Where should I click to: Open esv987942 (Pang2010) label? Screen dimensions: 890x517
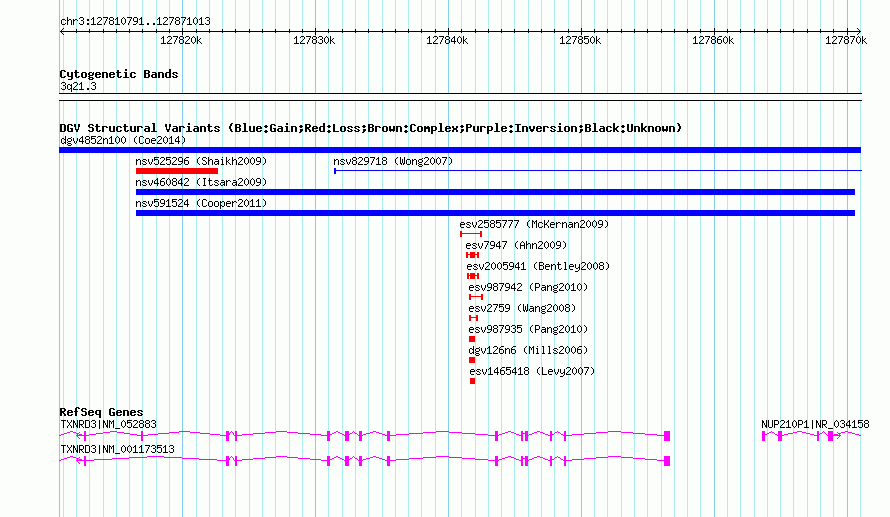(x=528, y=287)
